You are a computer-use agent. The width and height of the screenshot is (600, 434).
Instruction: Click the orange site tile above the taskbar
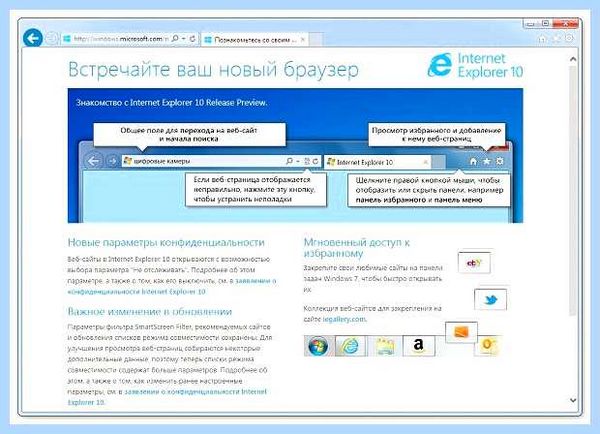point(461,332)
